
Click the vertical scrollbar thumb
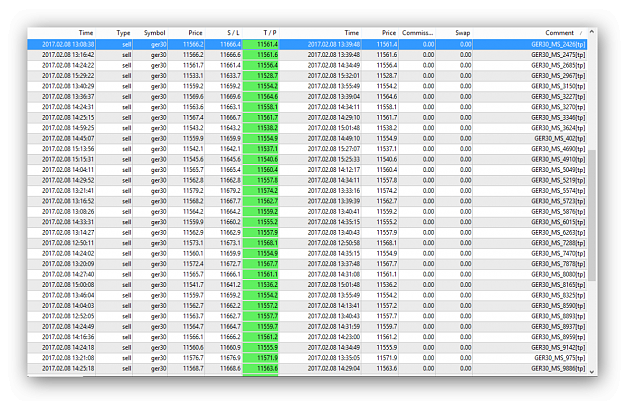click(592, 215)
